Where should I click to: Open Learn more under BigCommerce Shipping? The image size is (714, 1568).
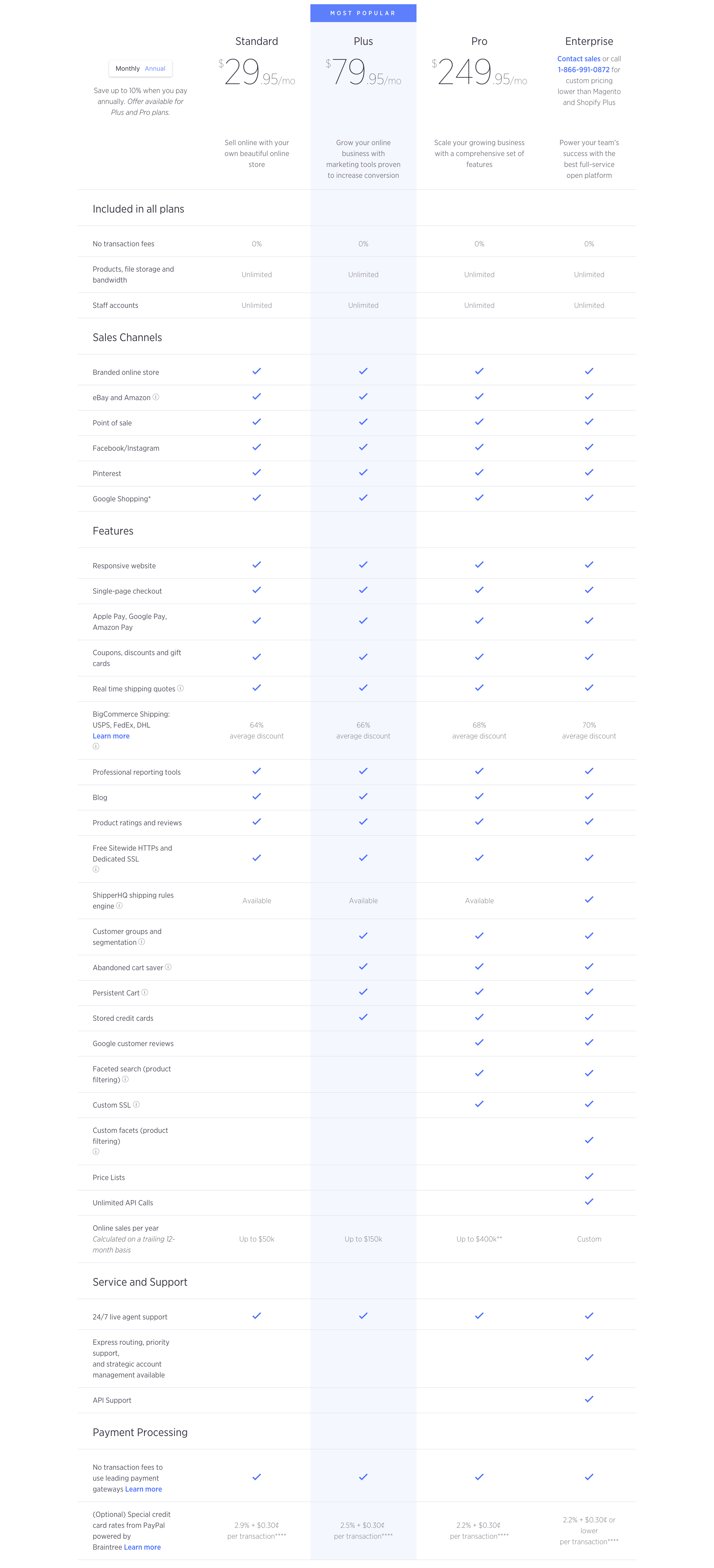[x=111, y=736]
